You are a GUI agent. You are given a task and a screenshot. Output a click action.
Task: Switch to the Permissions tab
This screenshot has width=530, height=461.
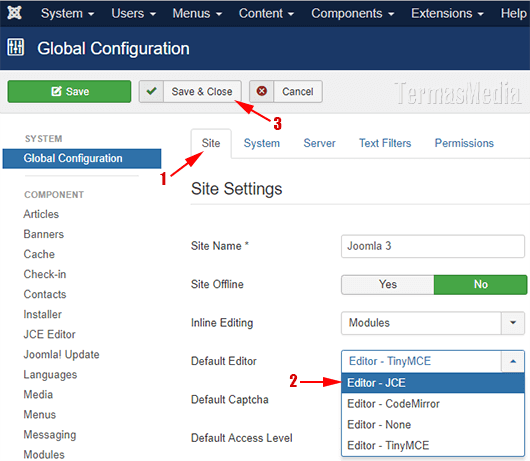tap(464, 143)
